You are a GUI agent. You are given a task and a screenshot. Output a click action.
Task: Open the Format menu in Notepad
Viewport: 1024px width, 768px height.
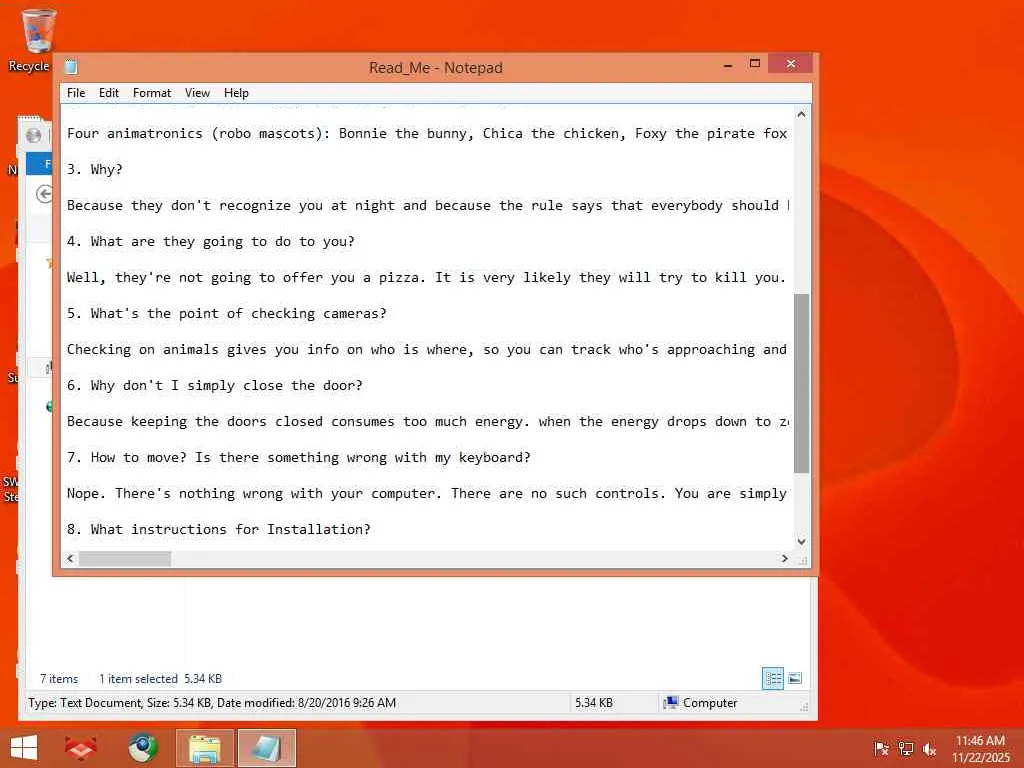[x=152, y=93]
